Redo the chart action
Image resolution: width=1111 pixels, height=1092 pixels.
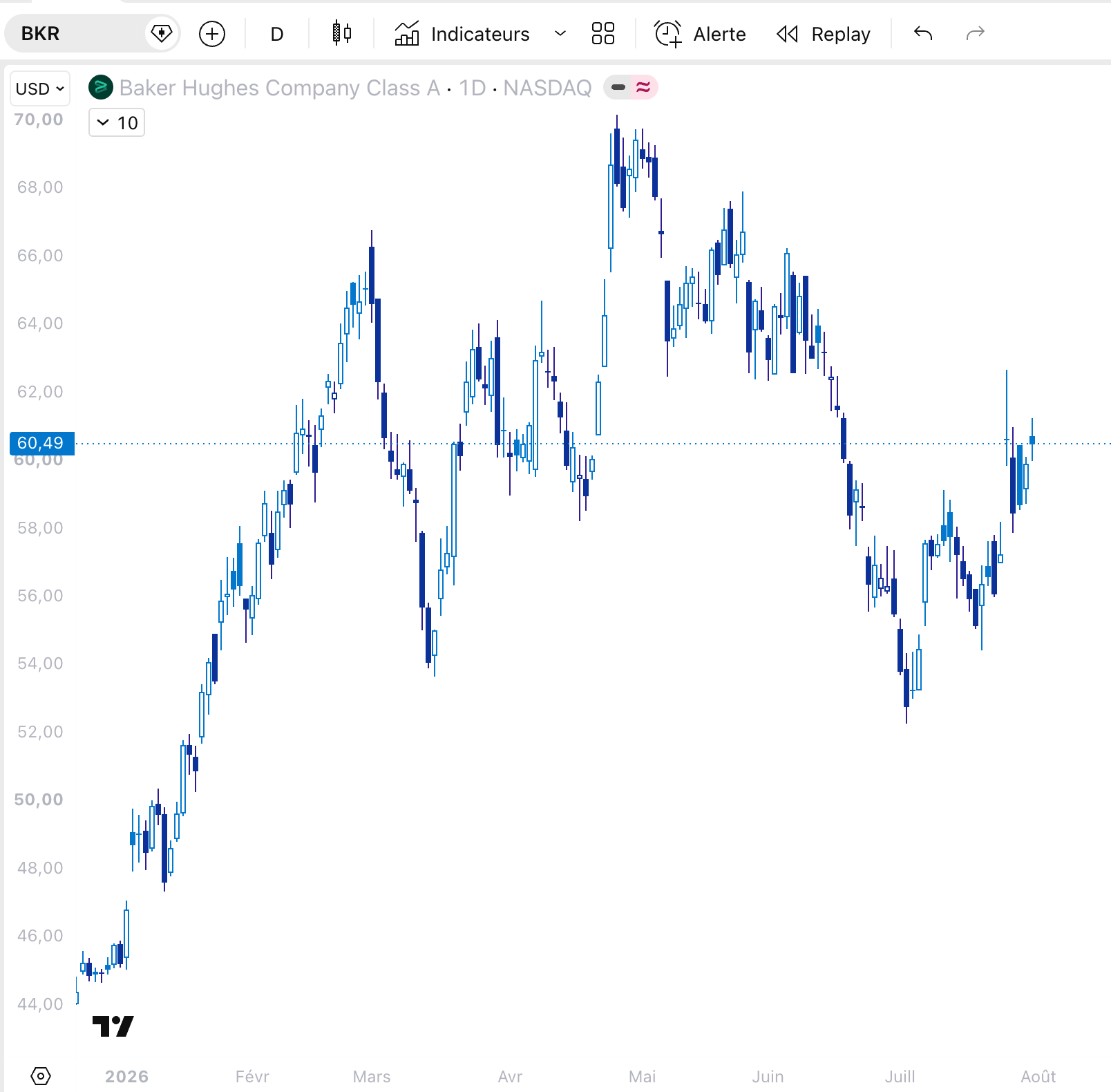coord(976,34)
